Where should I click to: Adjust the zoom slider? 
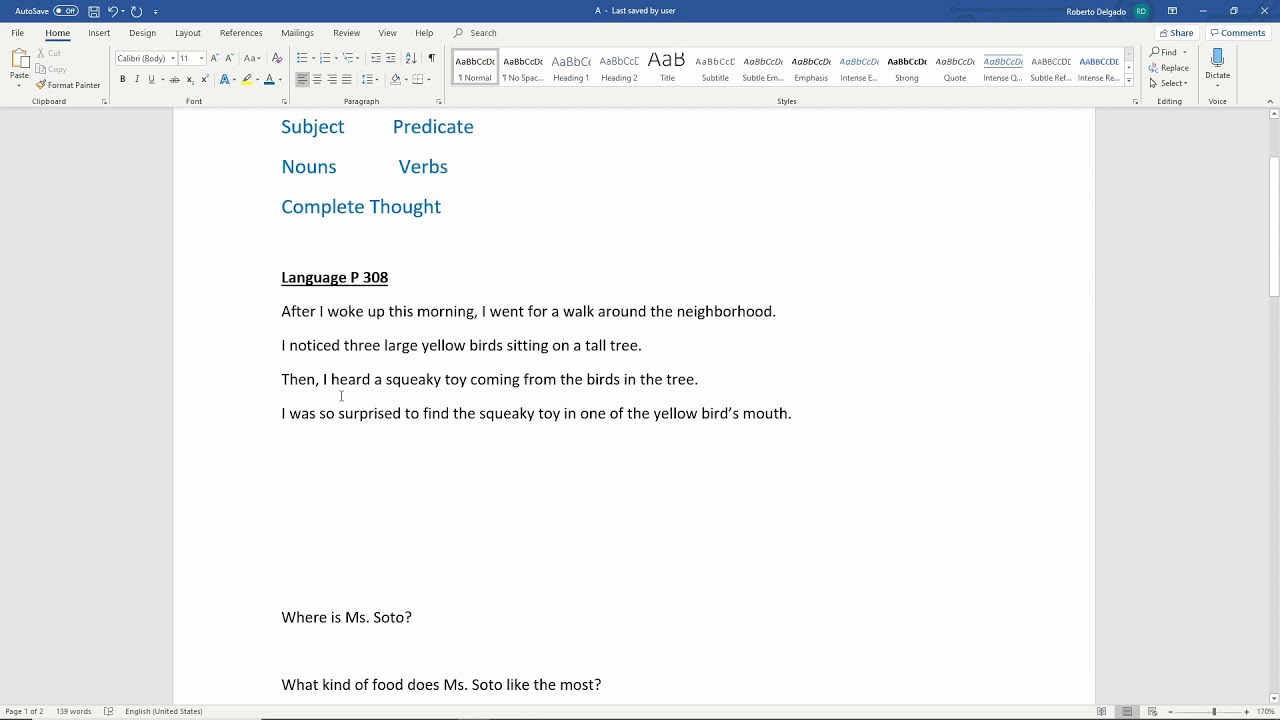click(1213, 711)
